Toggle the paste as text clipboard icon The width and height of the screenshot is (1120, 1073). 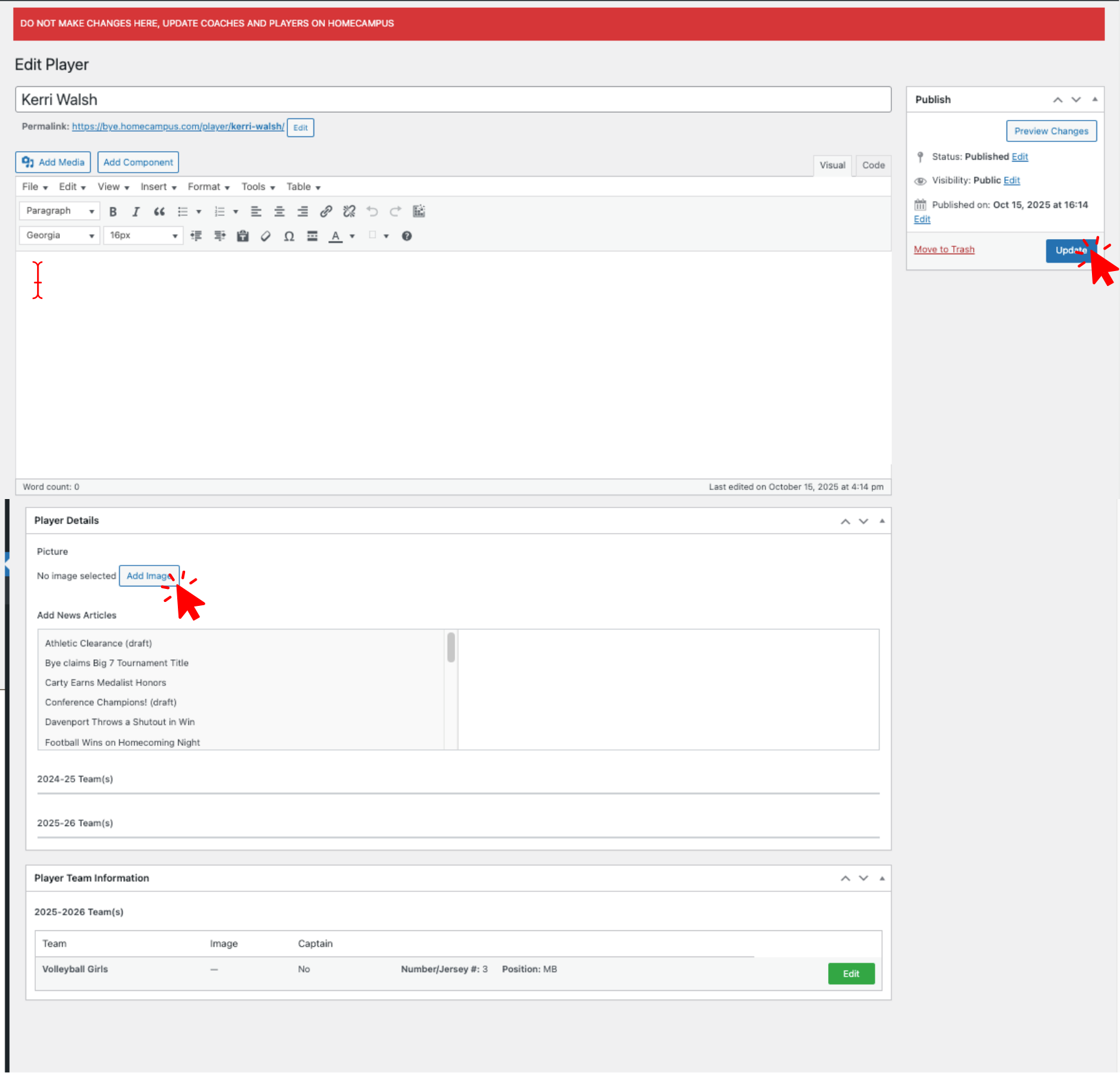point(243,236)
